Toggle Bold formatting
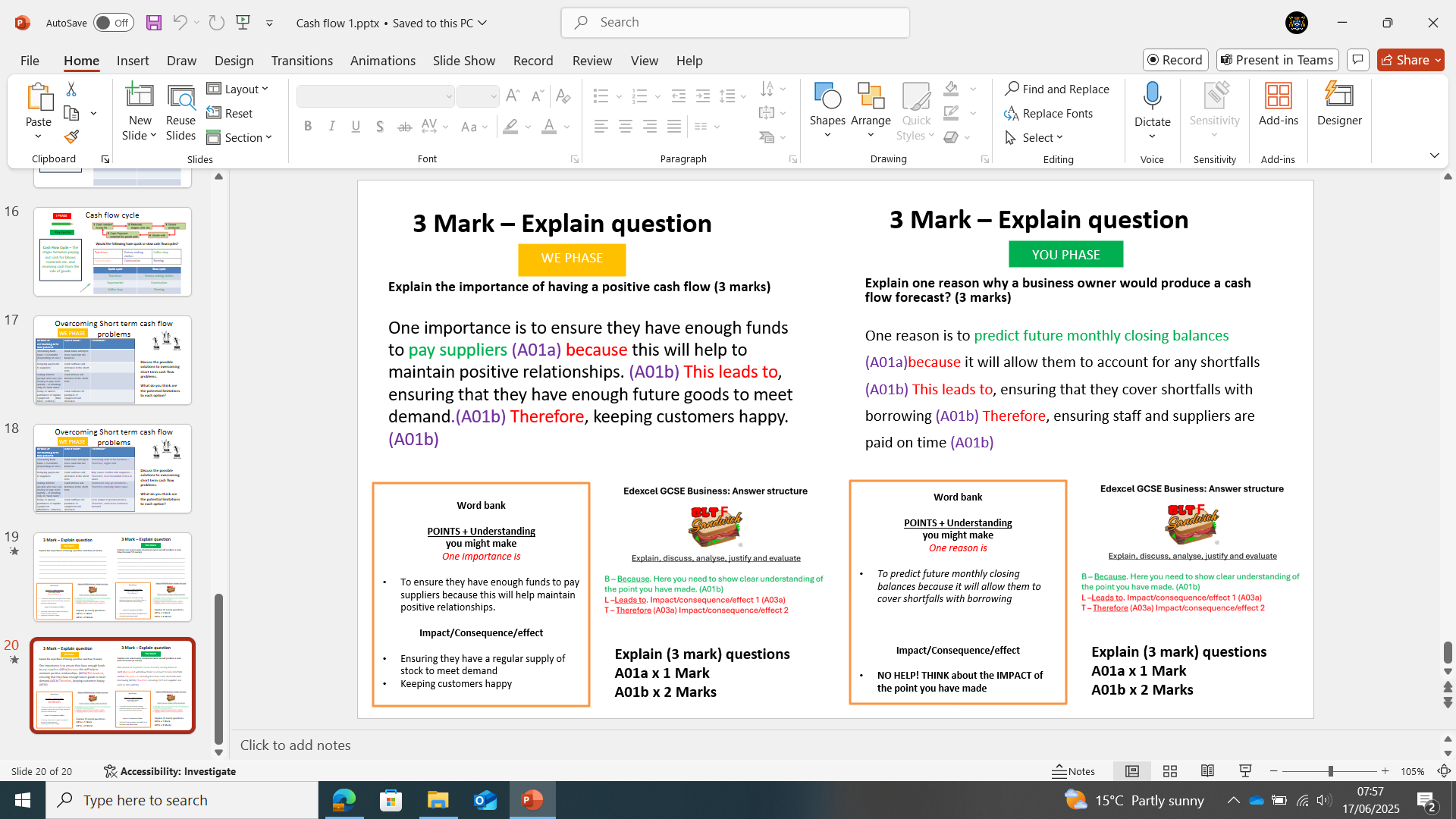The width and height of the screenshot is (1456, 819). click(308, 127)
